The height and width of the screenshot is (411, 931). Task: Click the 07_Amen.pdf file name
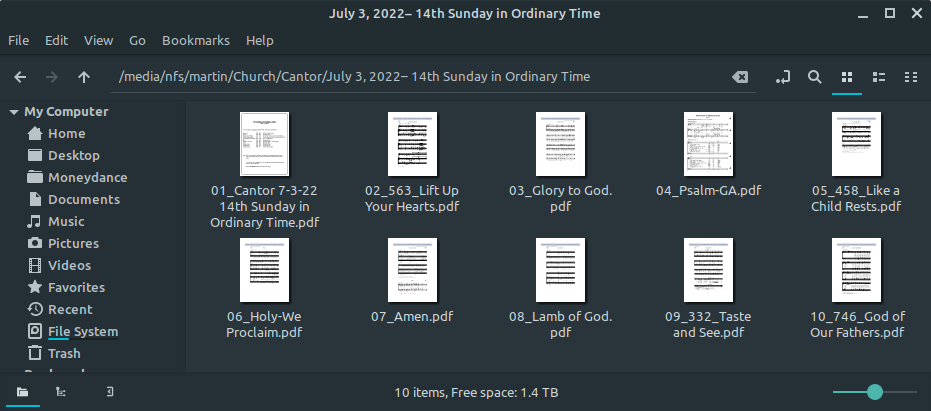coord(412,317)
